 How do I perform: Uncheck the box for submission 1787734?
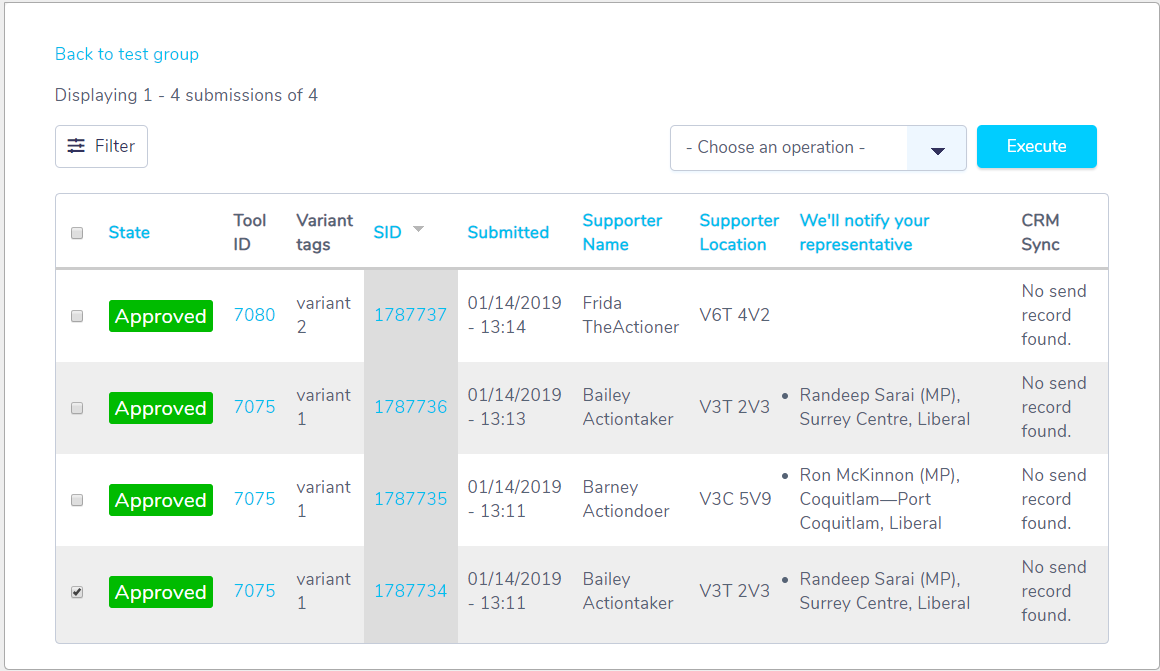click(77, 592)
